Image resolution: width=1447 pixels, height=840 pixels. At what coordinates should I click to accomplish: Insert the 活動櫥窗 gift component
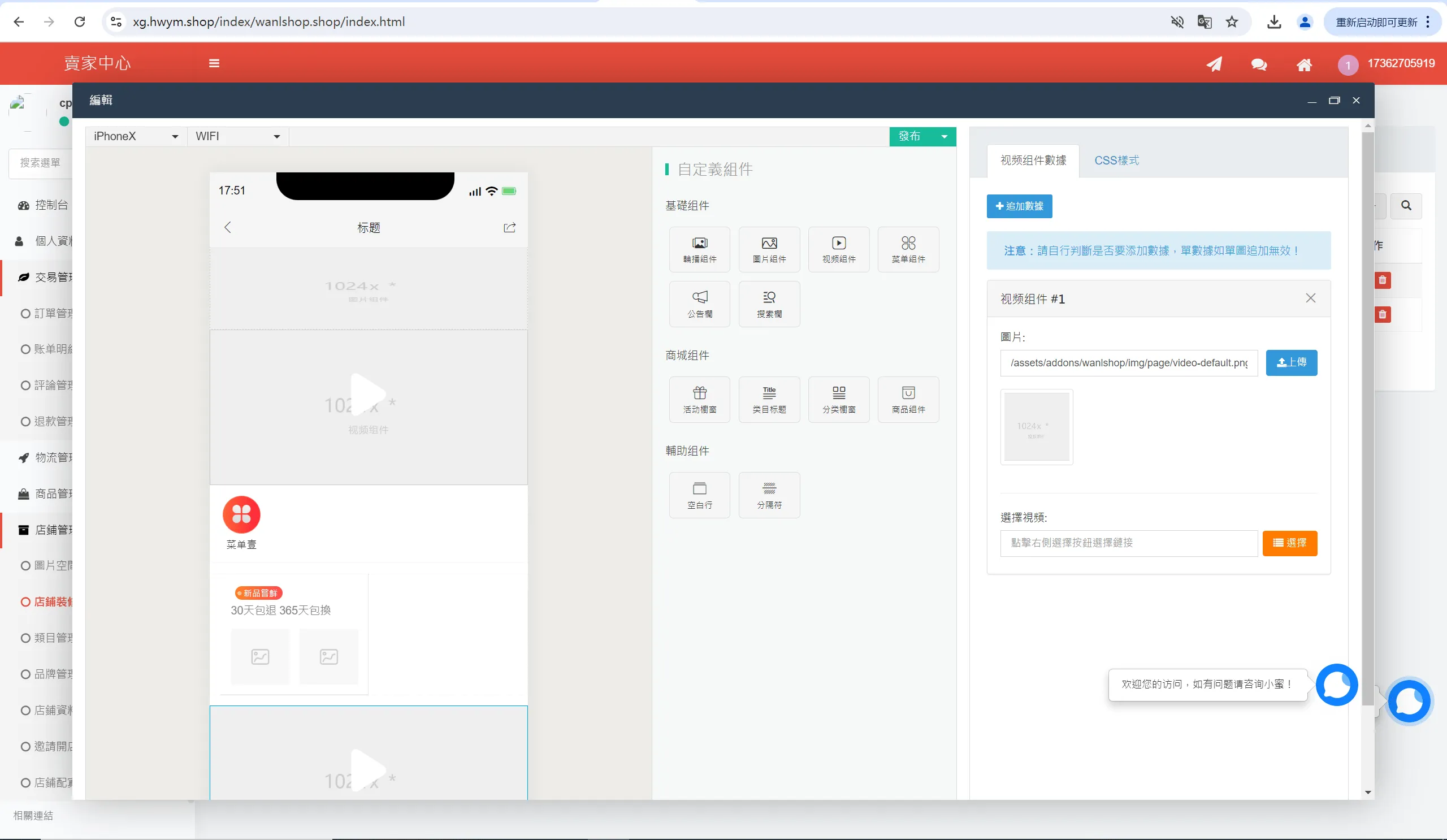(x=699, y=400)
